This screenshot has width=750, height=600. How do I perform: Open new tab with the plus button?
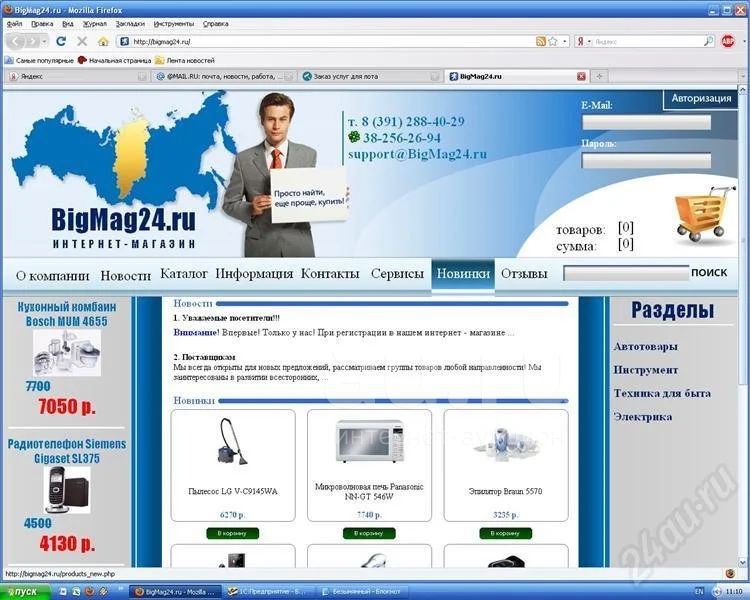(599, 76)
